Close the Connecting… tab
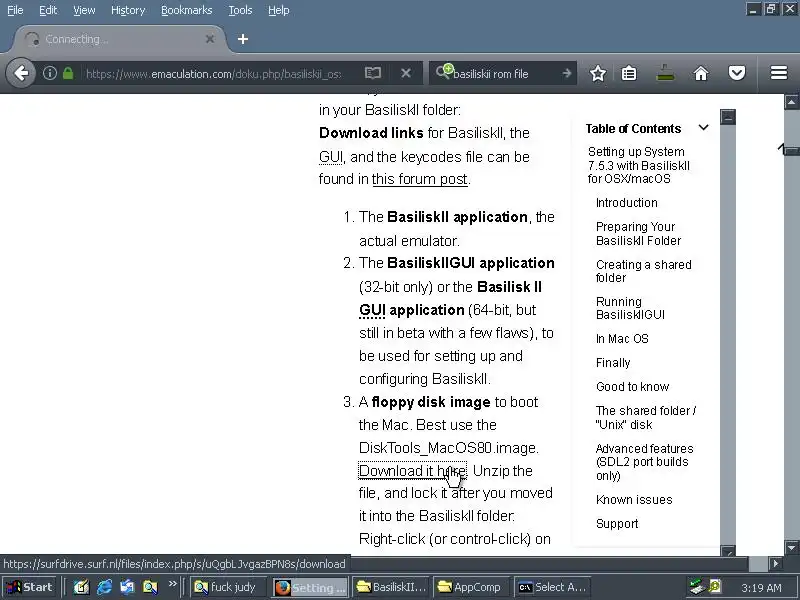This screenshot has height=600, width=800. (x=210, y=39)
